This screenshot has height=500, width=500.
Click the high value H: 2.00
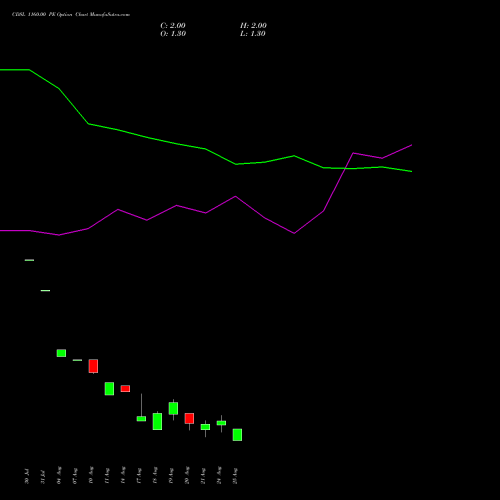[x=253, y=26]
